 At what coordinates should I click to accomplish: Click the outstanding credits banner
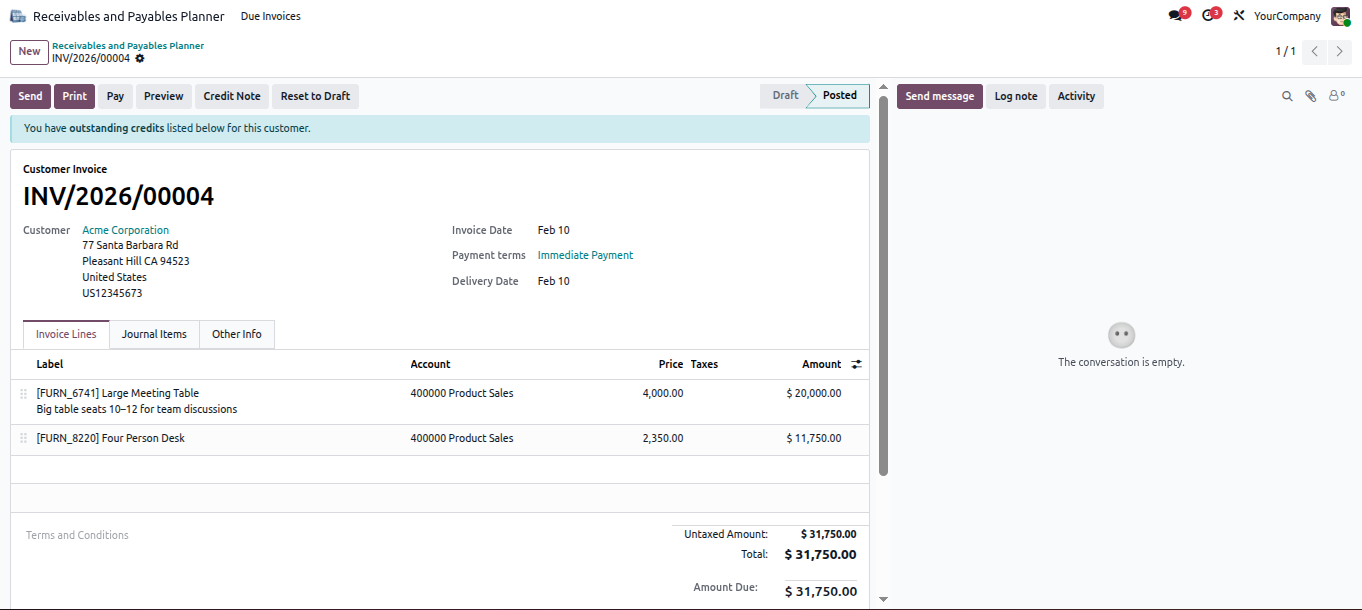point(440,128)
